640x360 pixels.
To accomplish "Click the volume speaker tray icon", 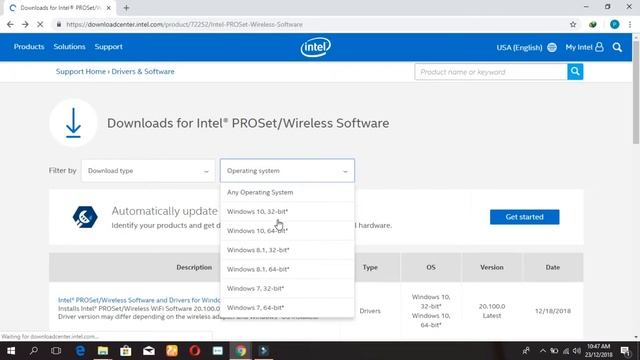I will click(576, 351).
